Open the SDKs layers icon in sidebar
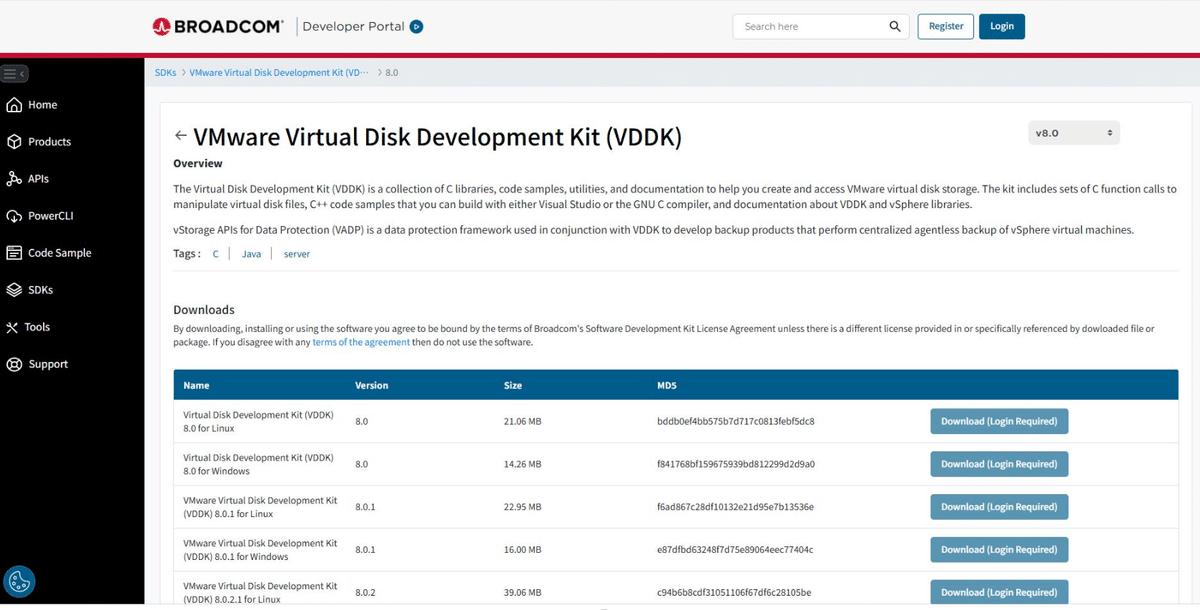This screenshot has width=1200, height=610. pos(13,289)
